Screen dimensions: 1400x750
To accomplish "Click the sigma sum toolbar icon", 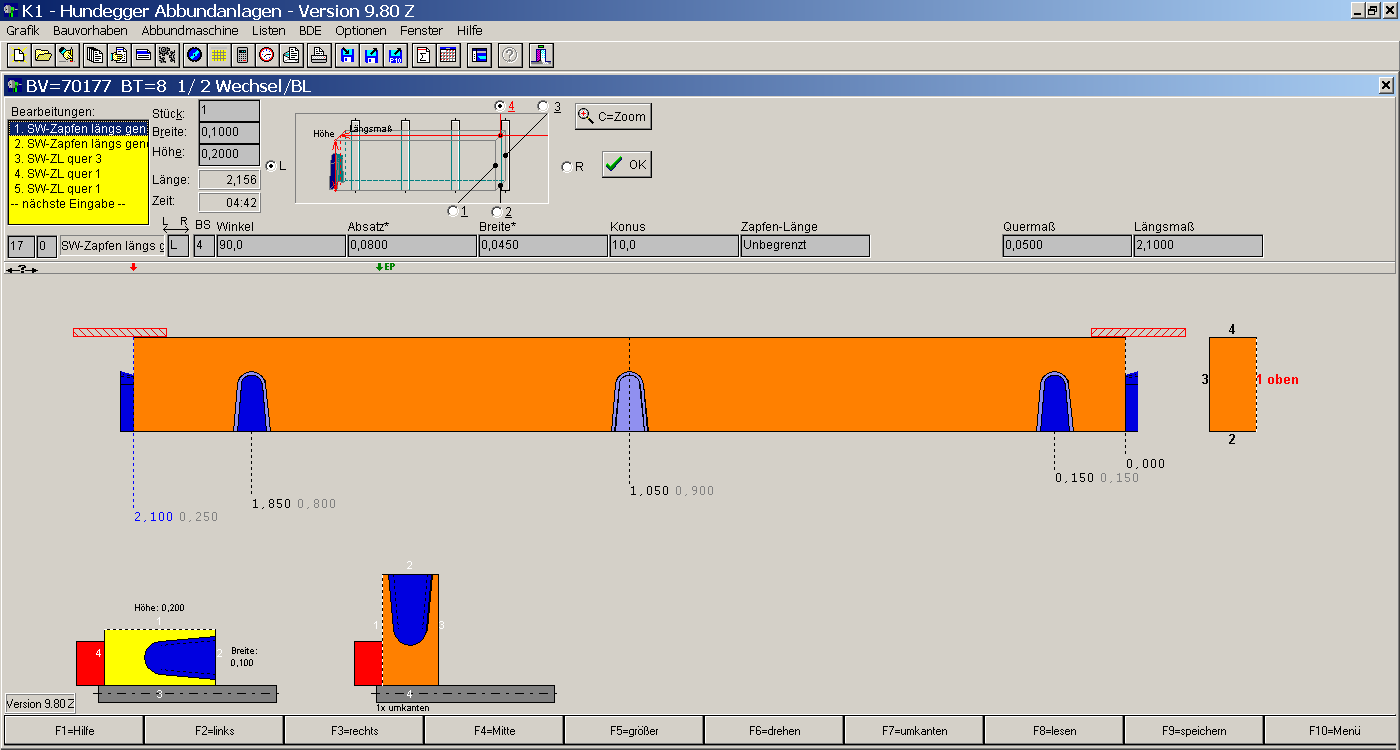I will [423, 55].
